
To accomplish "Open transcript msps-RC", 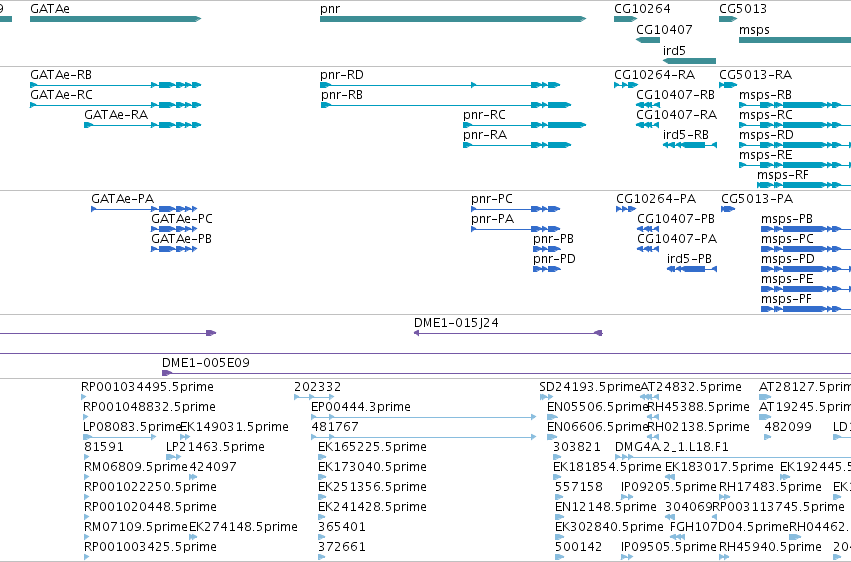I will [766, 115].
